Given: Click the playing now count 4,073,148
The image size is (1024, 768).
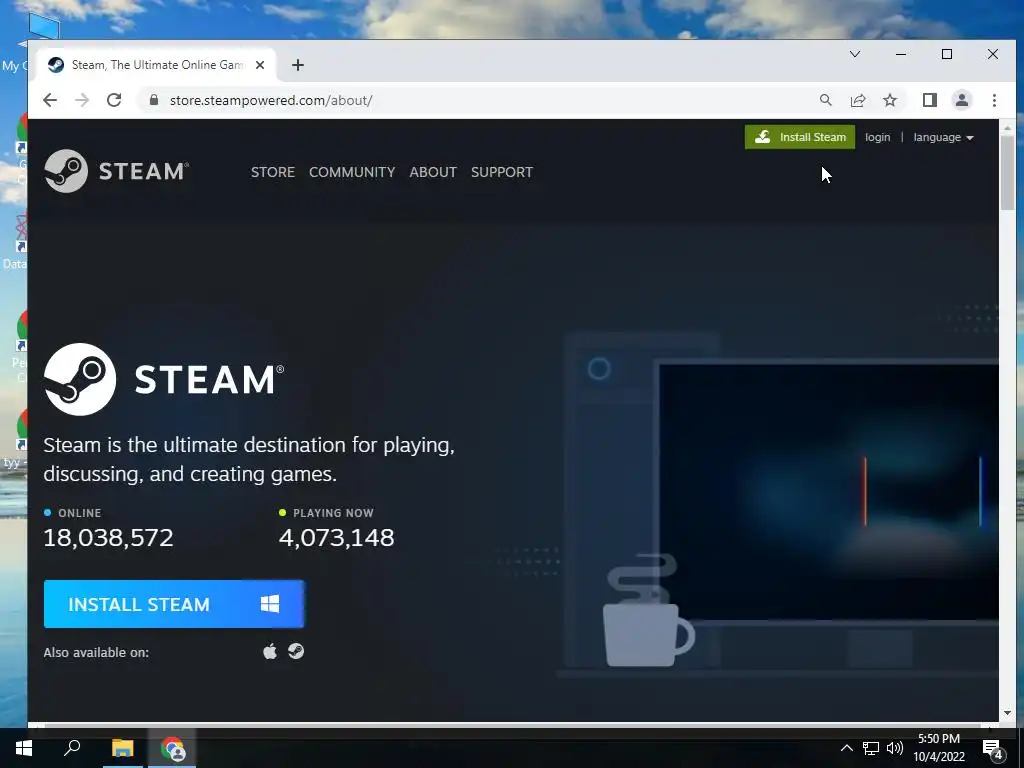Looking at the screenshot, I should click(x=336, y=538).
